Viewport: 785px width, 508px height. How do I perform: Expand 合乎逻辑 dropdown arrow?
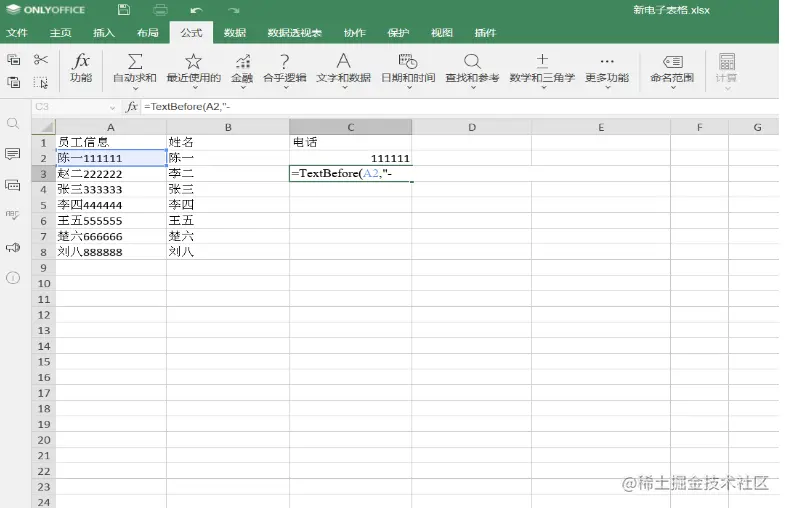click(x=285, y=88)
